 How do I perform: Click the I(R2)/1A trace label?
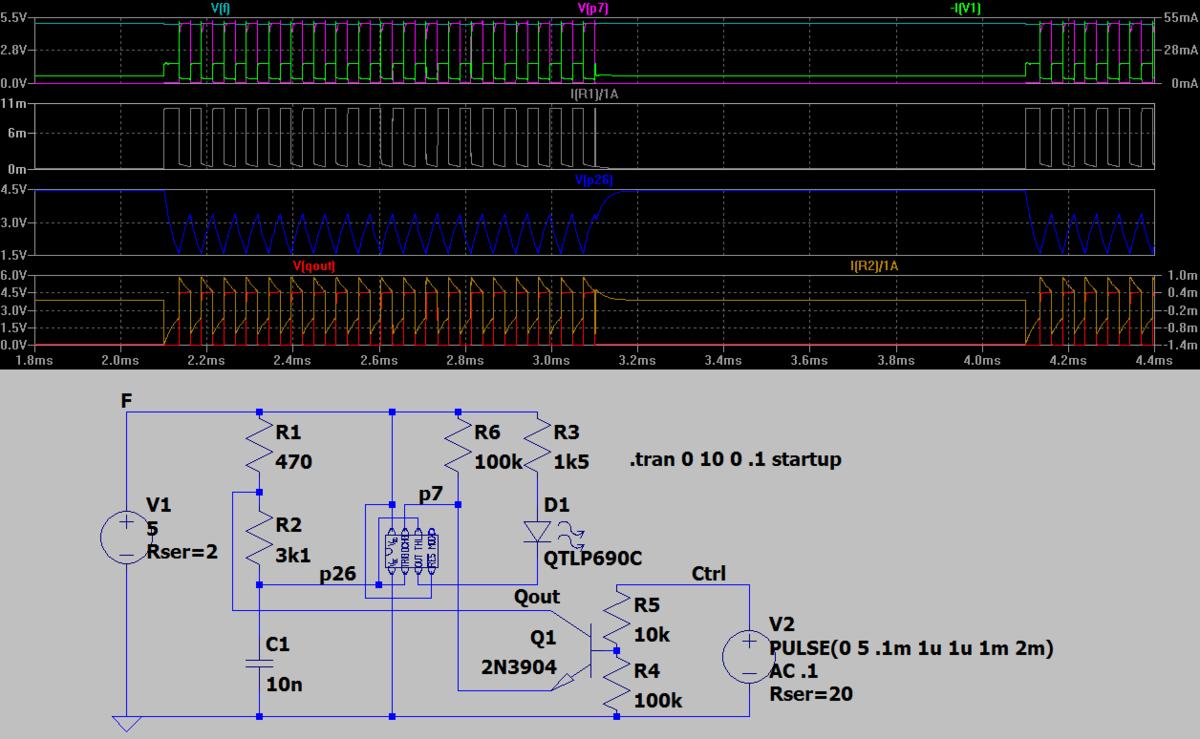coord(873,266)
